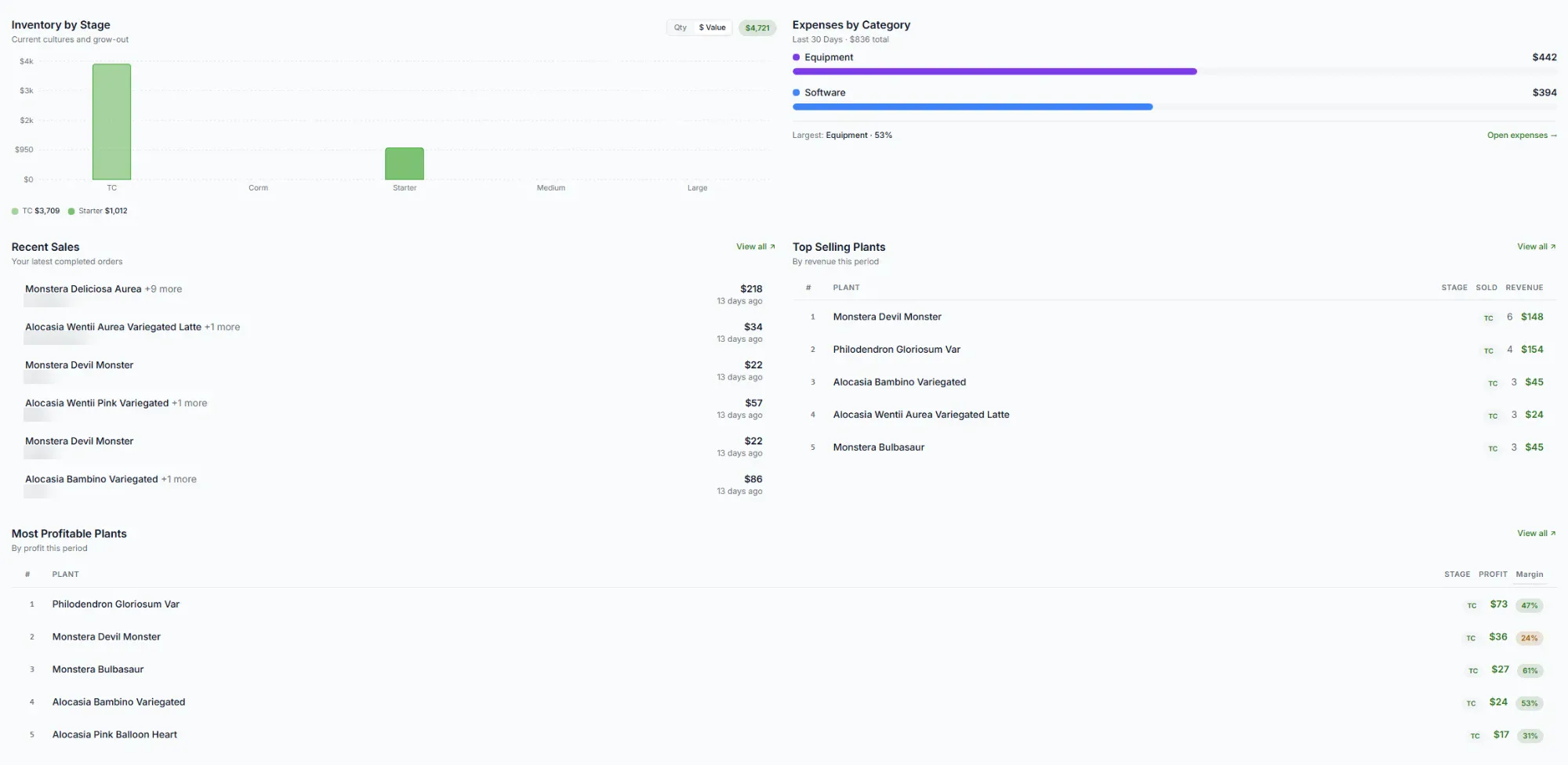
Task: Open the $57 Alocasia Wentii Pink Variegated order
Action: (394, 409)
